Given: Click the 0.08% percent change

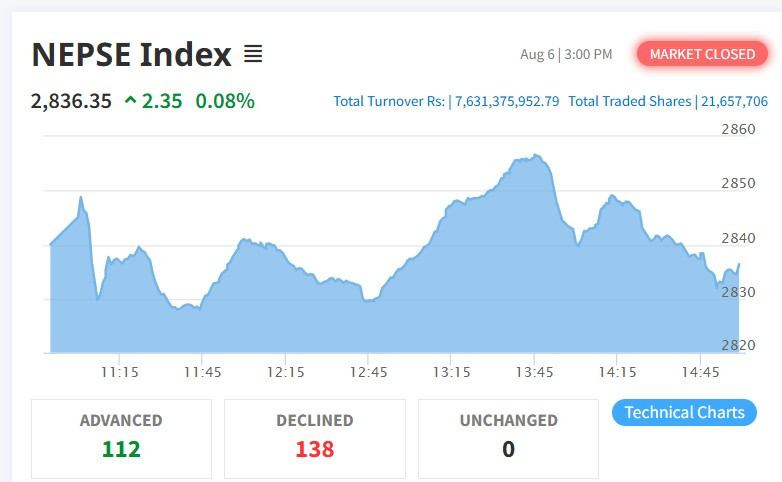Looking at the screenshot, I should click(225, 101).
